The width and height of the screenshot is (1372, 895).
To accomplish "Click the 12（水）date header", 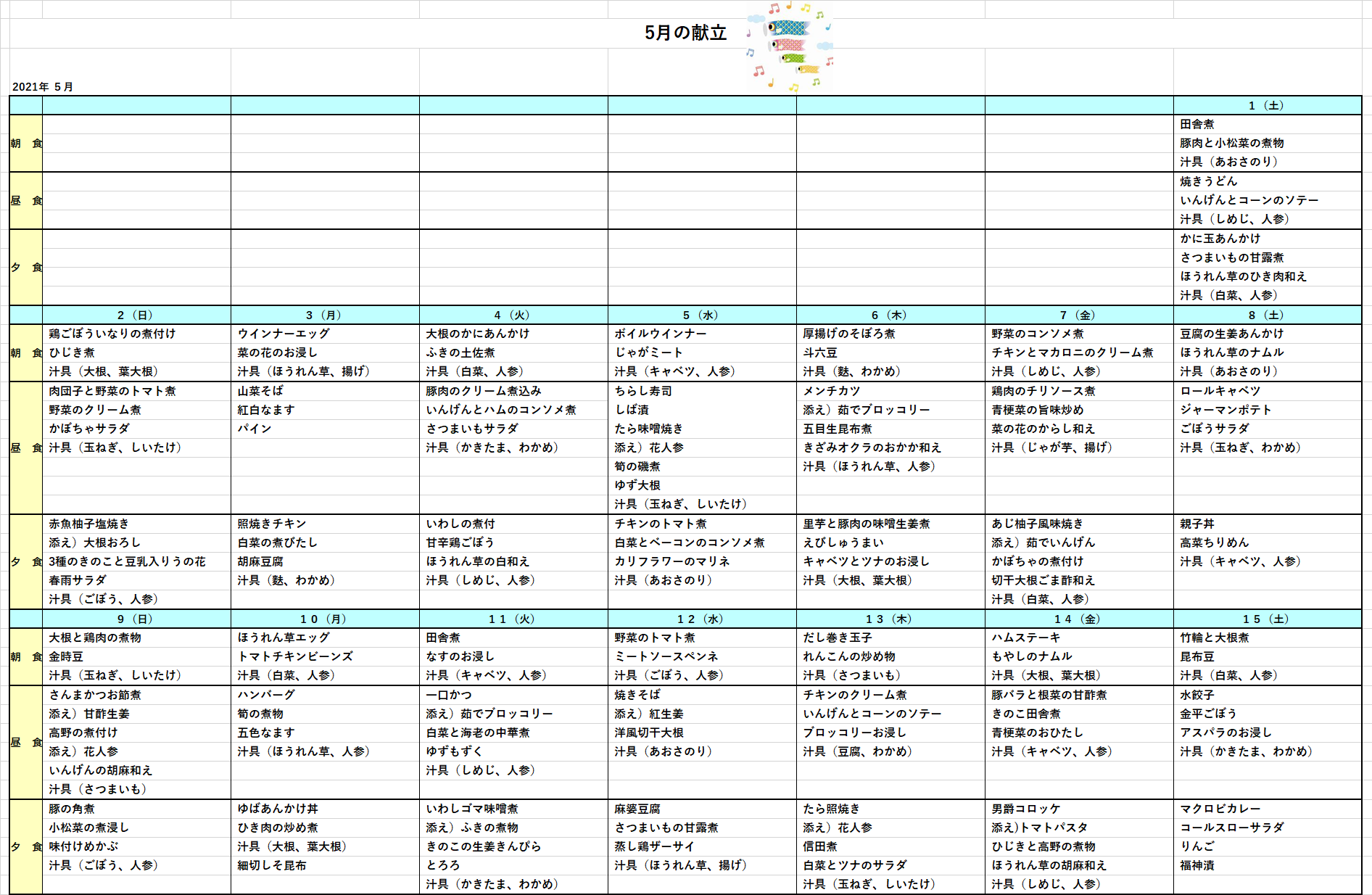I will click(701, 619).
